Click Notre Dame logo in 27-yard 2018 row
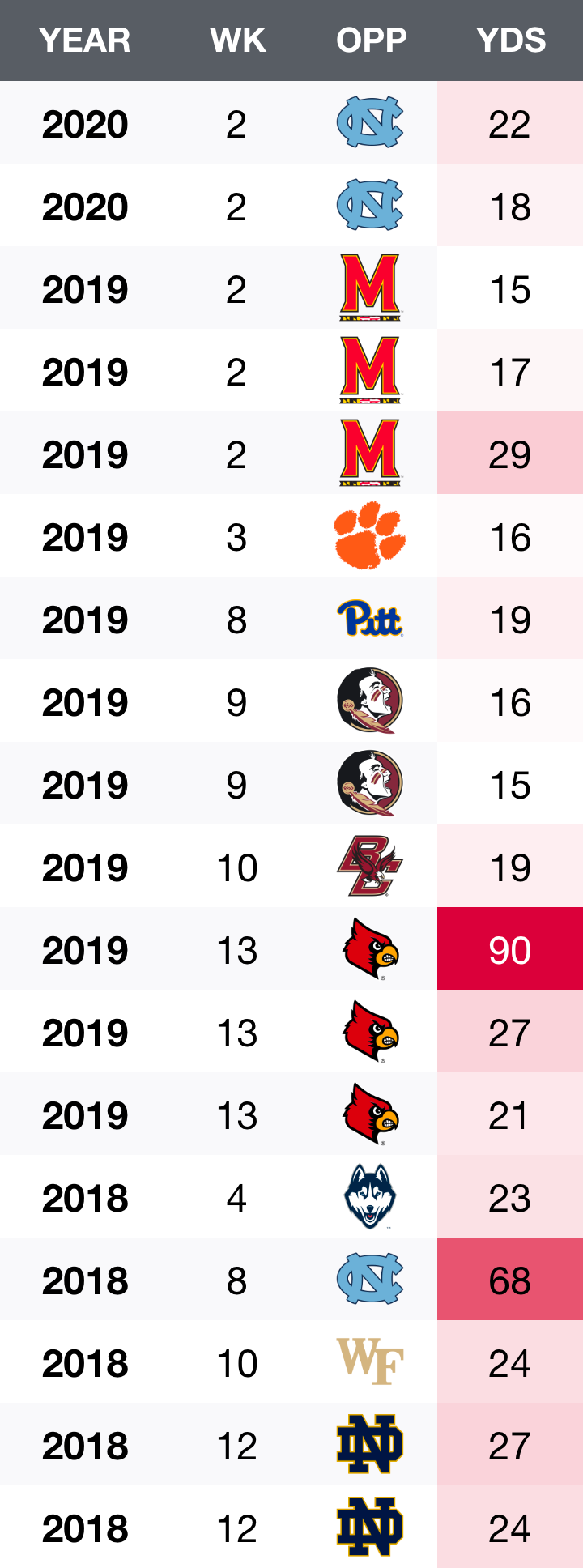The image size is (583, 1568). 370,1445
